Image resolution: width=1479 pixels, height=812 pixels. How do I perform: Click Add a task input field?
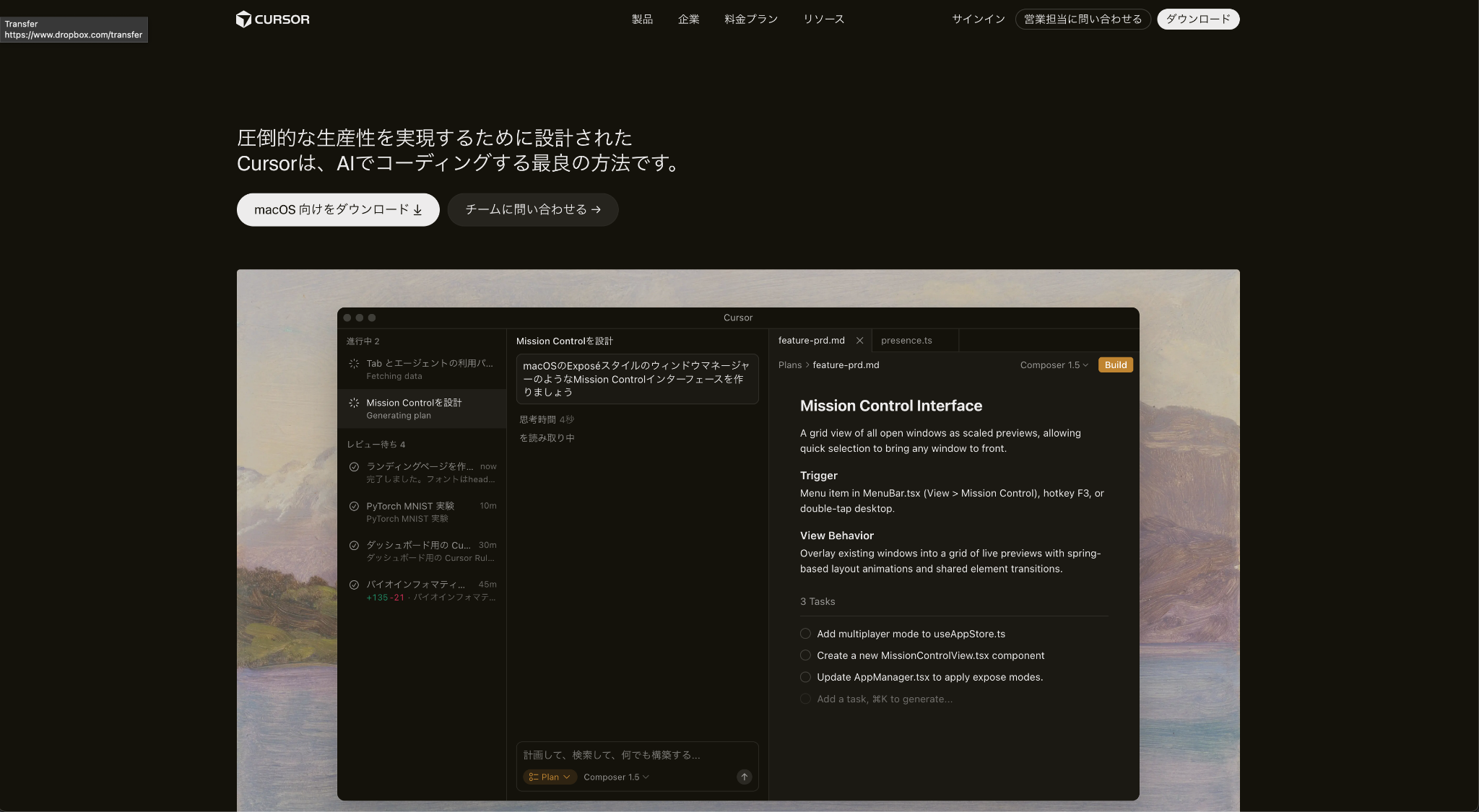click(x=884, y=699)
